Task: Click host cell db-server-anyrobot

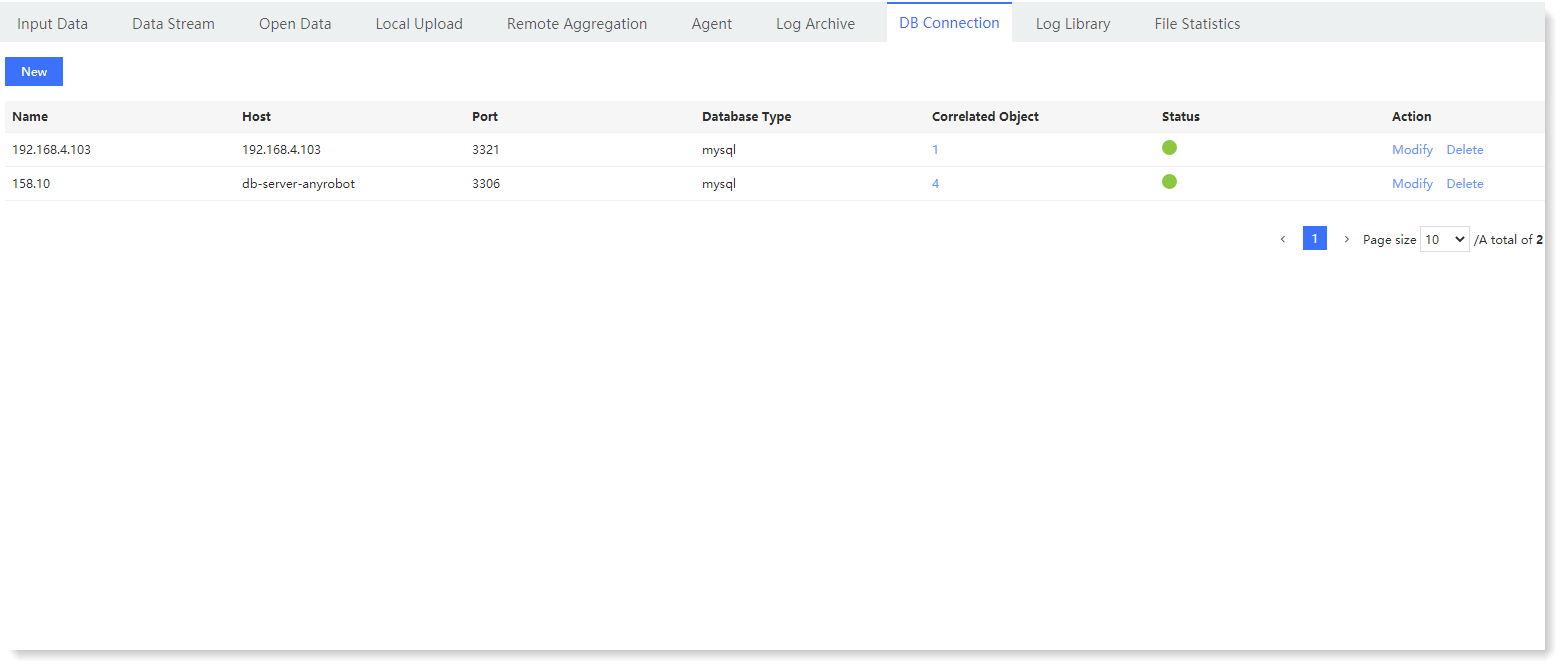Action: pos(298,184)
